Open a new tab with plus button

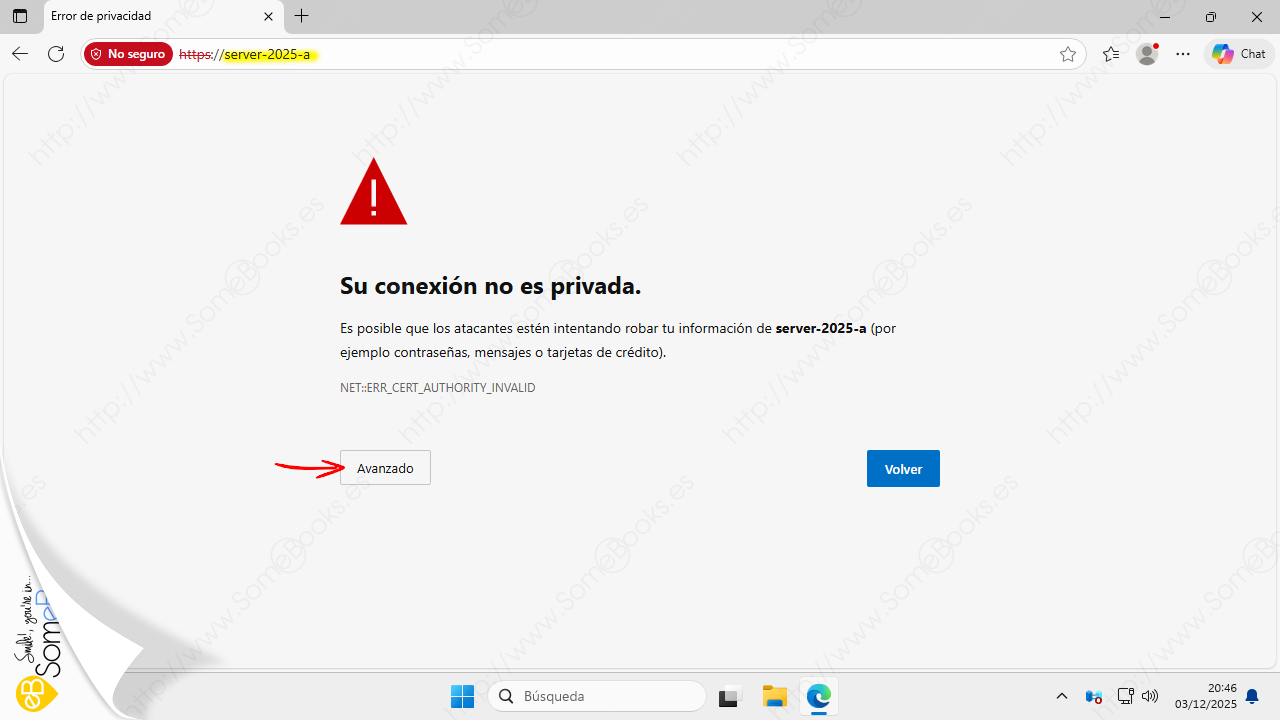pos(302,16)
